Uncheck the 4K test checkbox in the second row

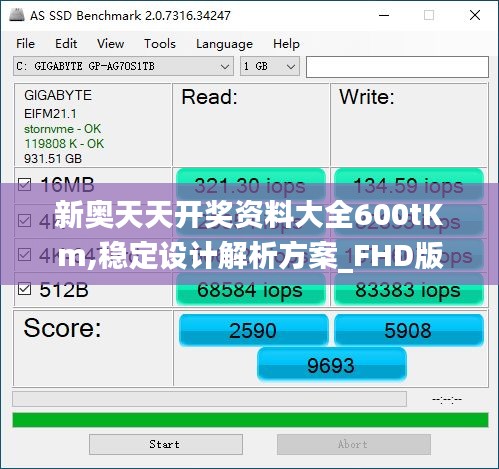pos(24,220)
